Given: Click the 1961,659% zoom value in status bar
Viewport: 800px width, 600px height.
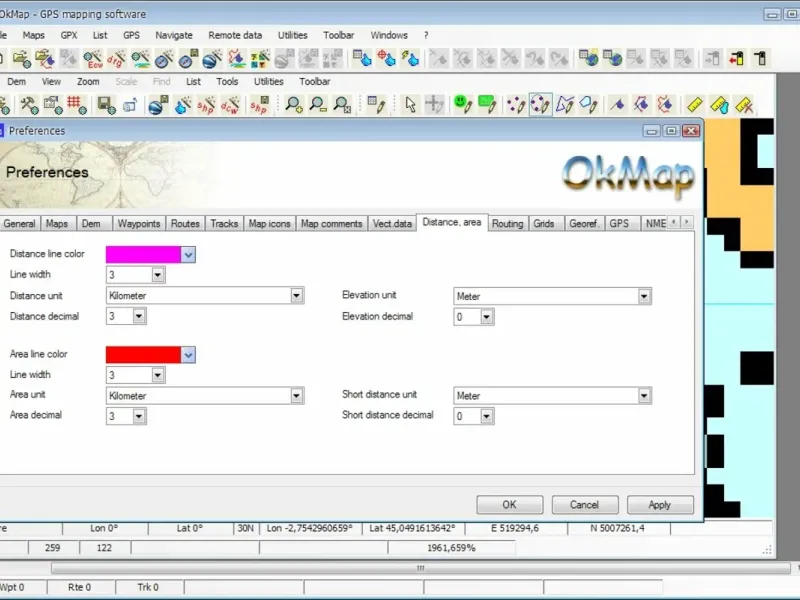Looking at the screenshot, I should (x=451, y=548).
